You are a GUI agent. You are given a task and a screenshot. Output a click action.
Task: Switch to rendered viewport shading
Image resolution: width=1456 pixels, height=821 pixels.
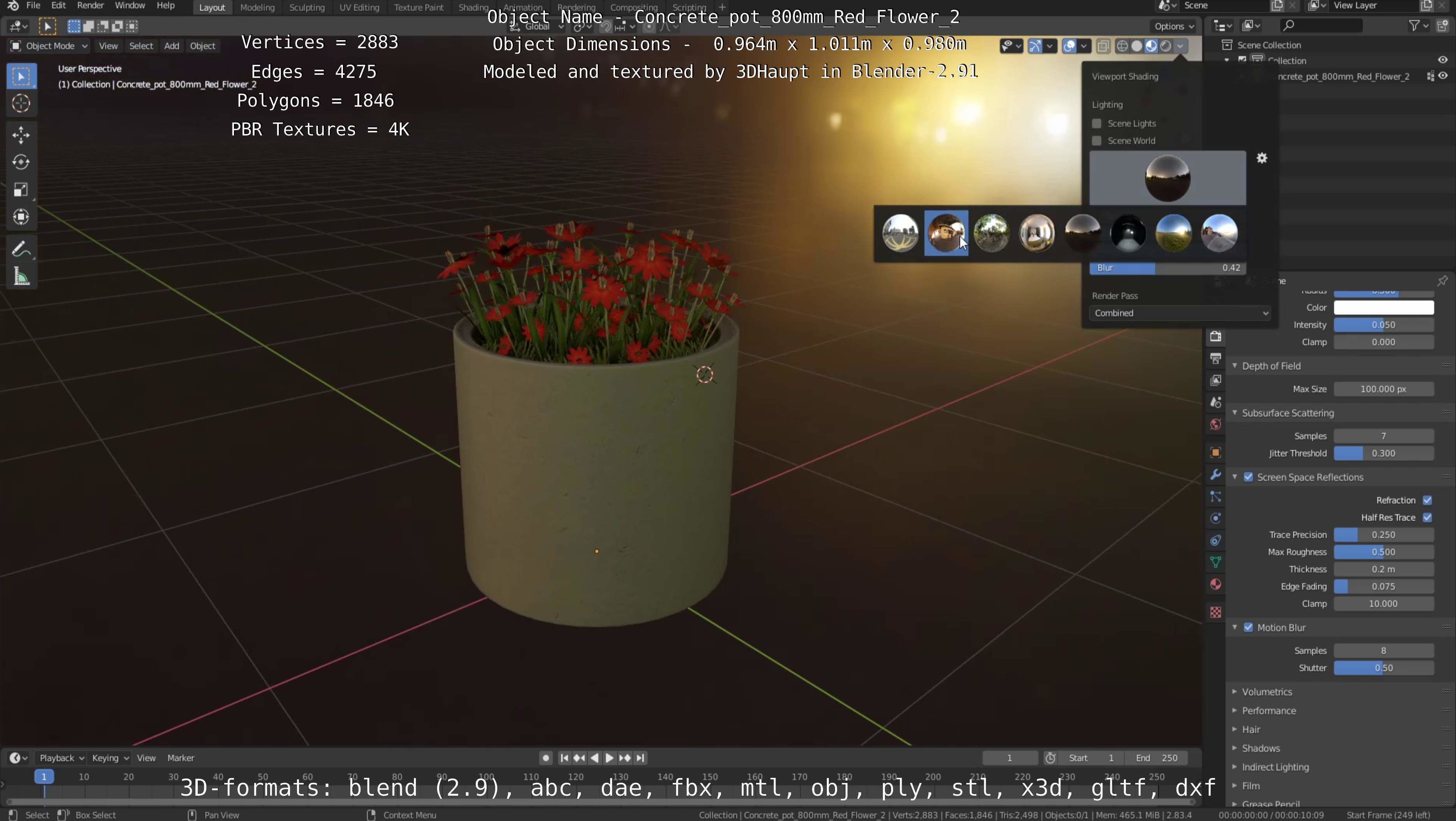coord(1166,46)
